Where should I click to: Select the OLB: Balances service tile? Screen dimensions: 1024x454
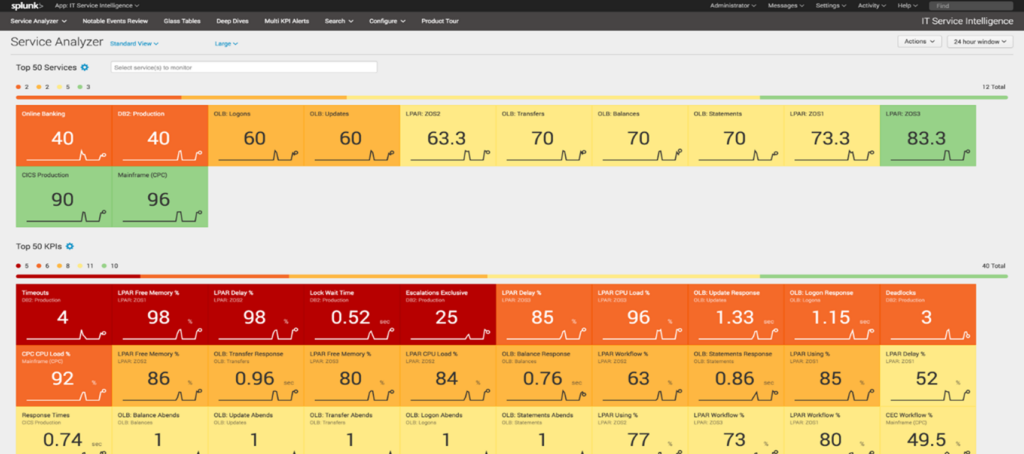coord(640,135)
